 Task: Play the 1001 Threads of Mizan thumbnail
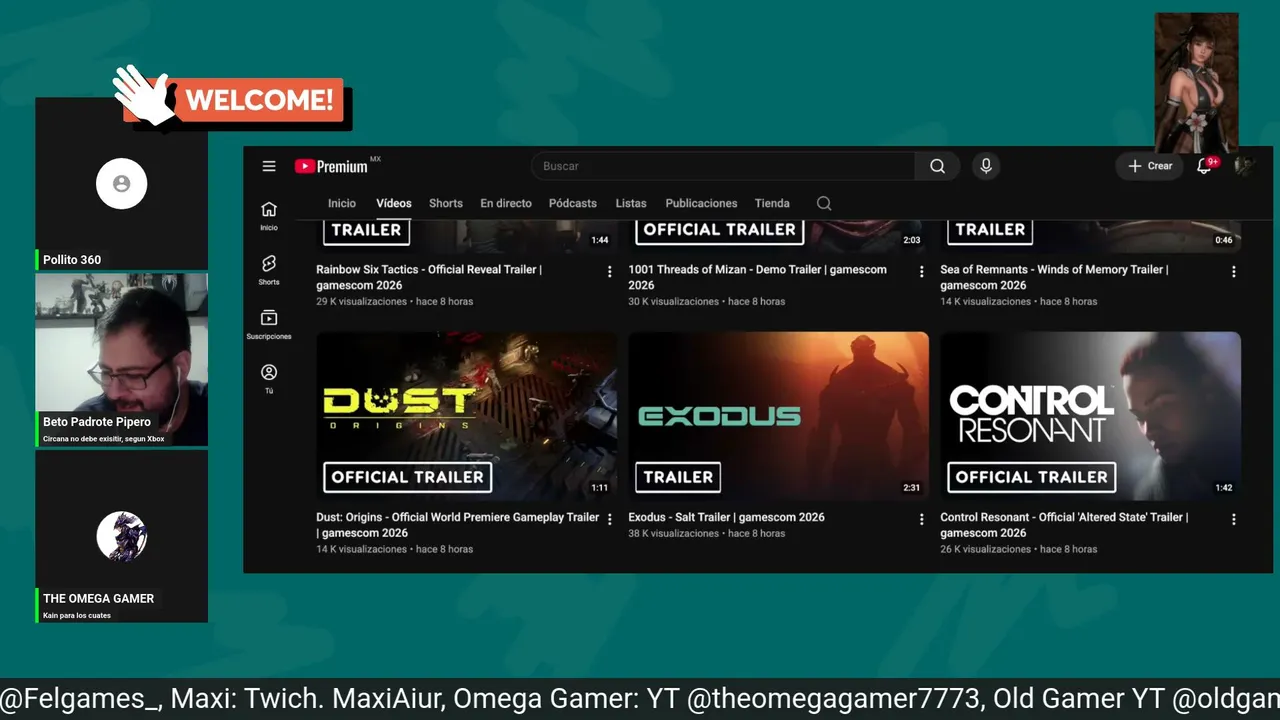coord(778,236)
